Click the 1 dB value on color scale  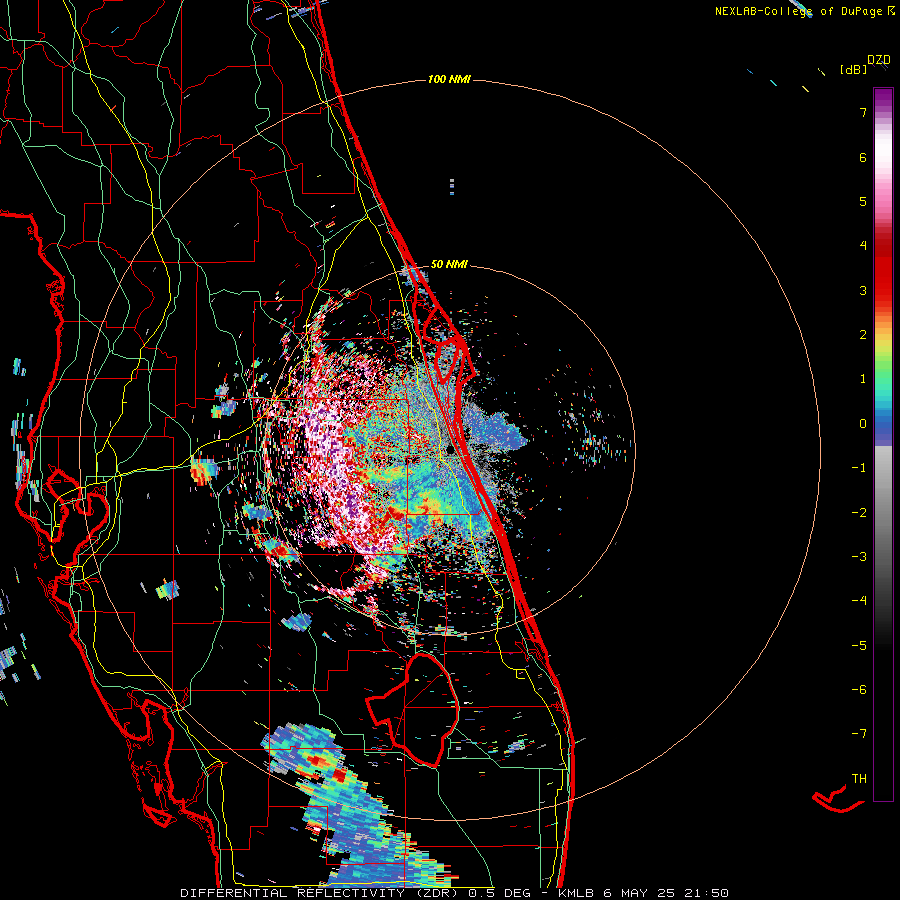click(863, 379)
